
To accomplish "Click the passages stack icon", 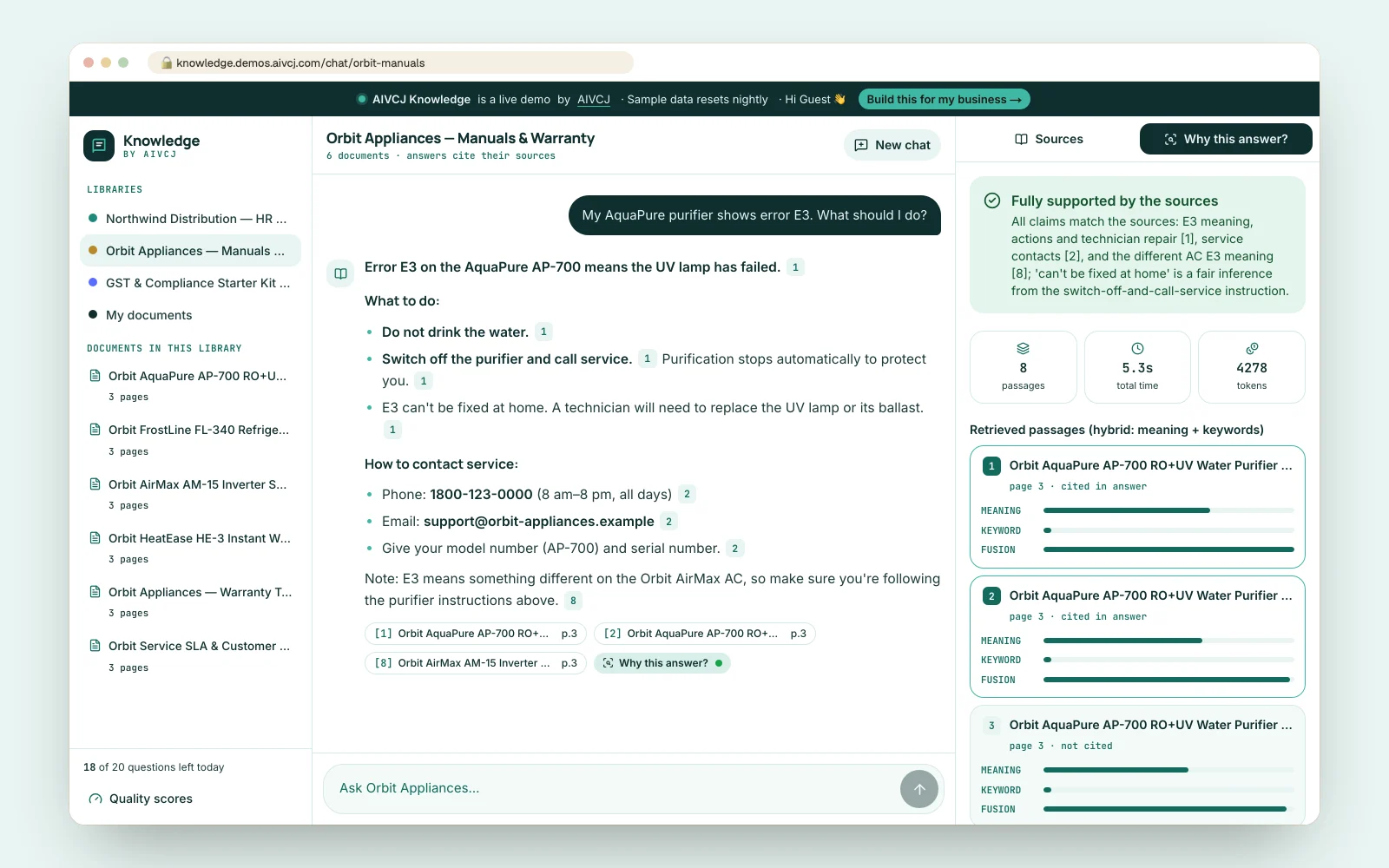I will coord(1024,348).
